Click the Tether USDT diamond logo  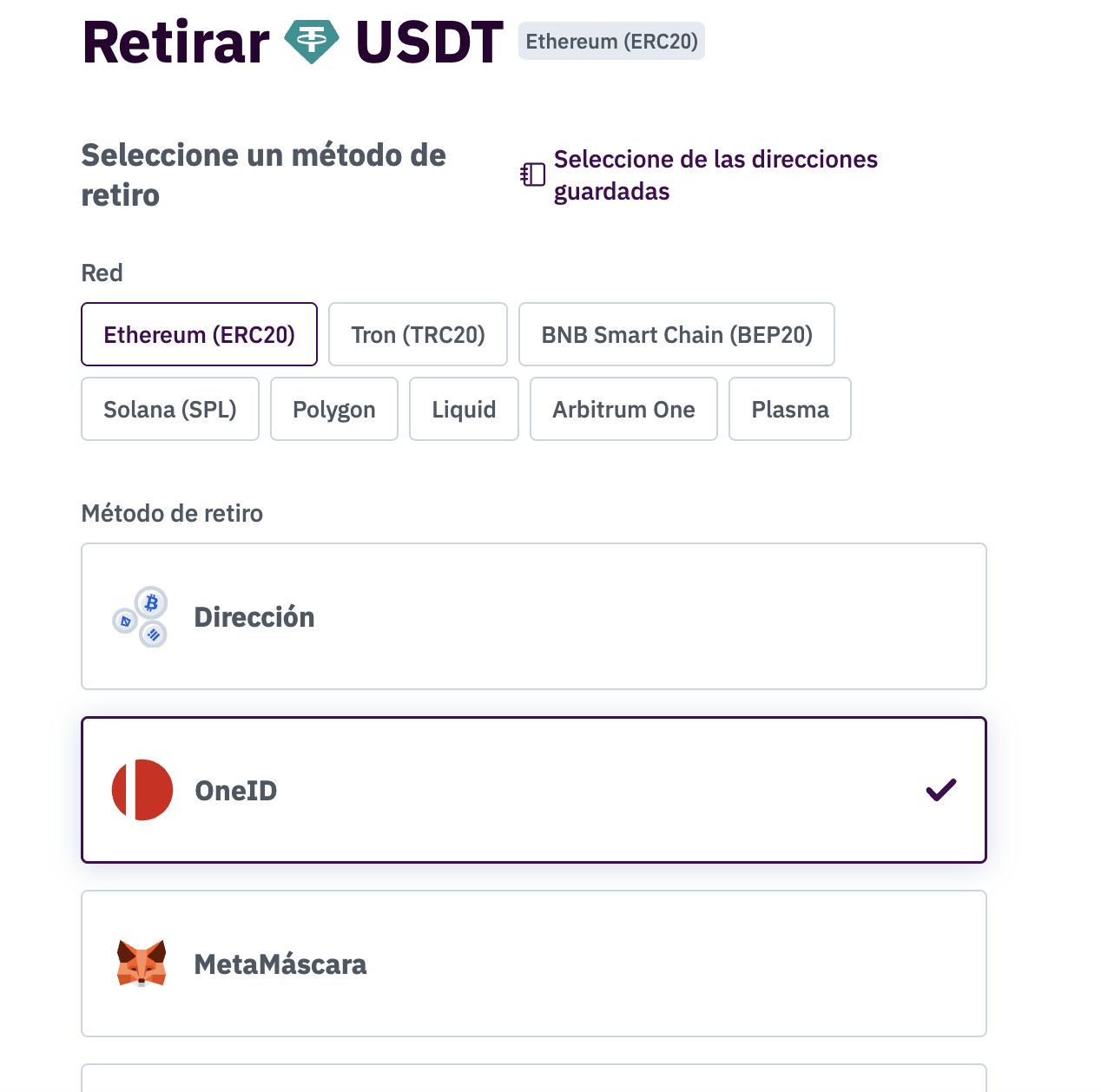312,43
